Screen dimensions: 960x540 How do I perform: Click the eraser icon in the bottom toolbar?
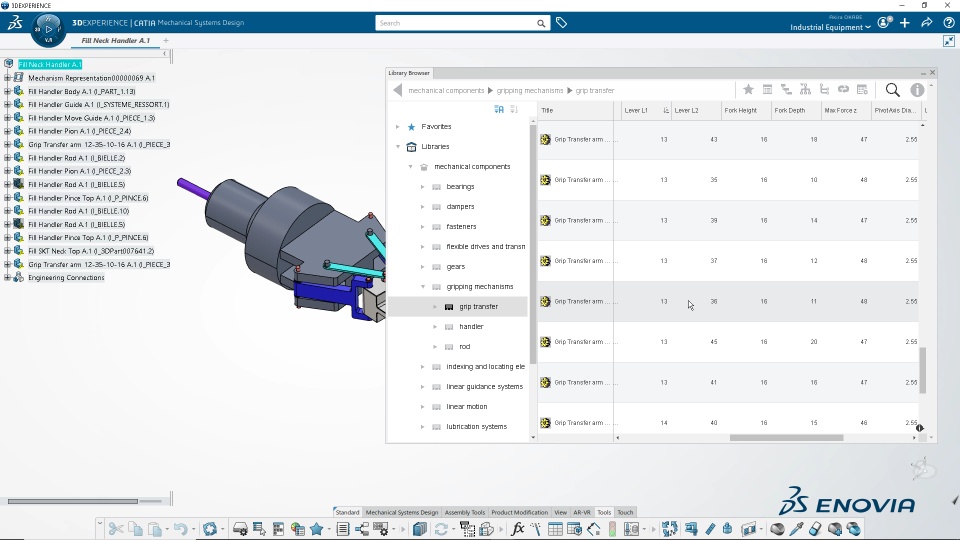pyautogui.click(x=815, y=529)
